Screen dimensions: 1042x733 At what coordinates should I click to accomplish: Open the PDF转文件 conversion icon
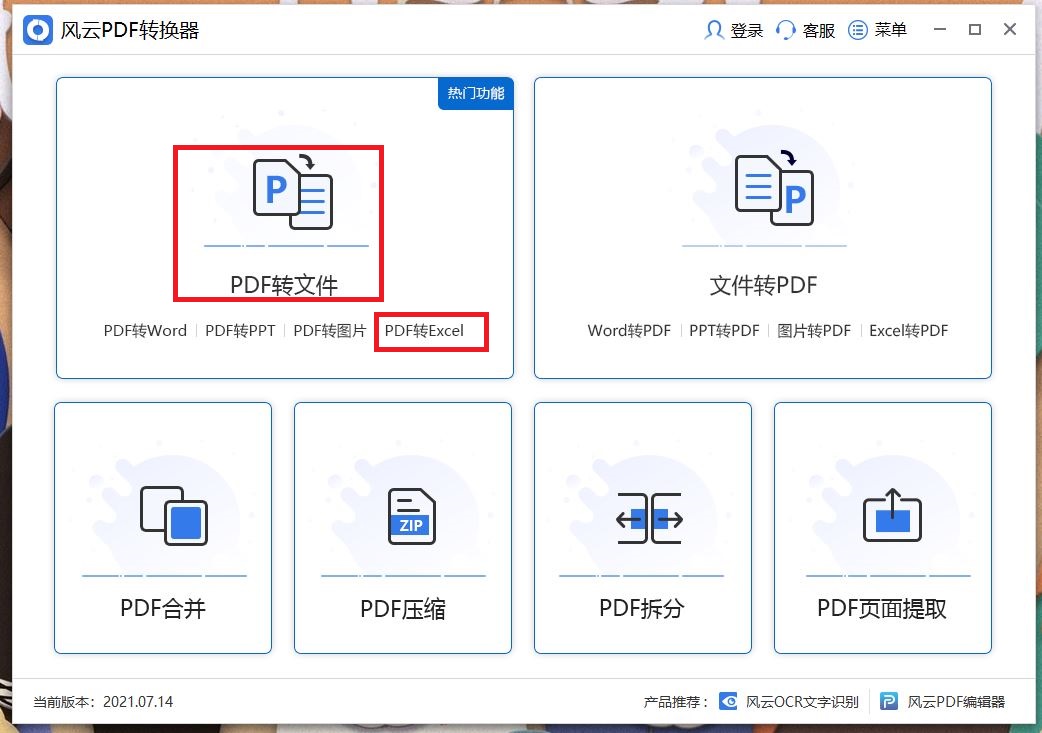tap(292, 193)
